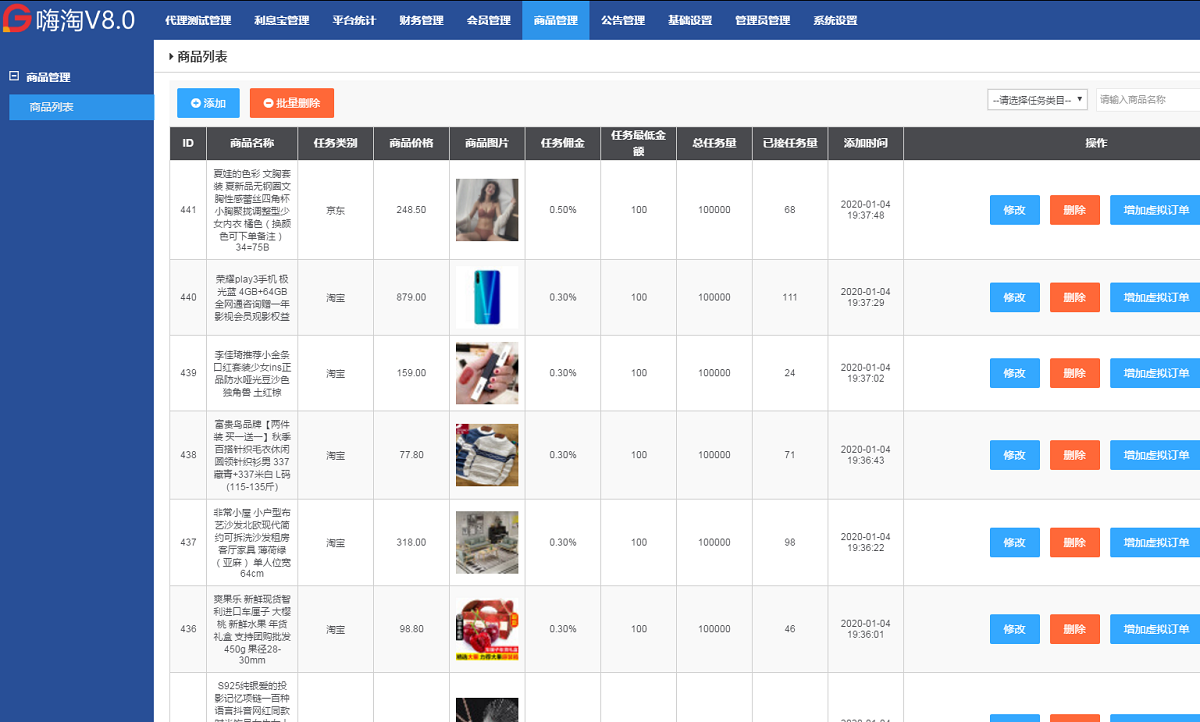Click 代理测试管理 in the top navigation
Image resolution: width=1200 pixels, height=722 pixels.
[197, 19]
